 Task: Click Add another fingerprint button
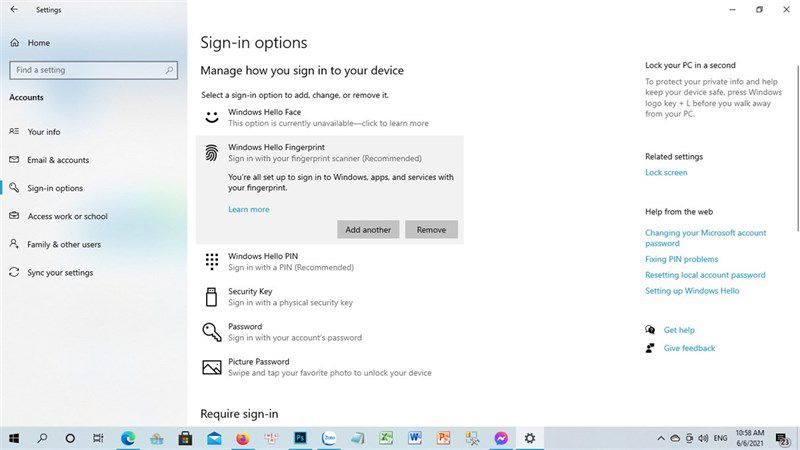click(x=368, y=230)
